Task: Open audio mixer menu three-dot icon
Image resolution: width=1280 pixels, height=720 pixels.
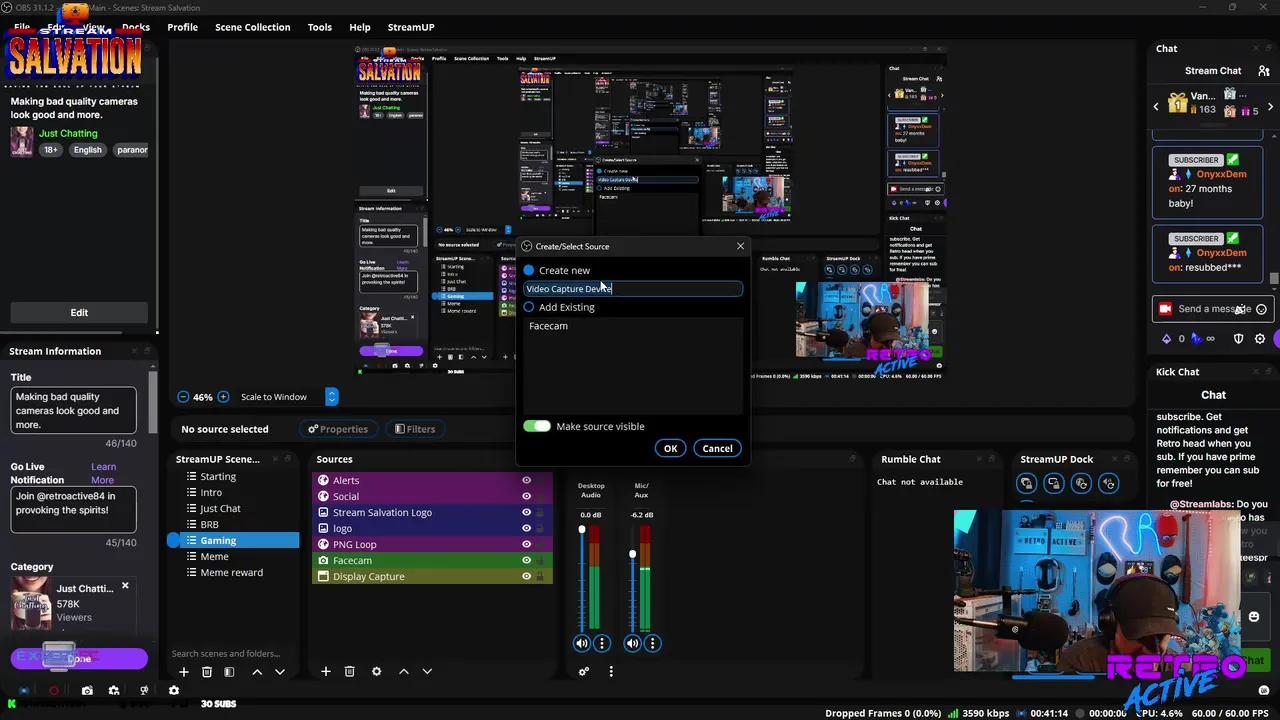Action: coord(611,671)
